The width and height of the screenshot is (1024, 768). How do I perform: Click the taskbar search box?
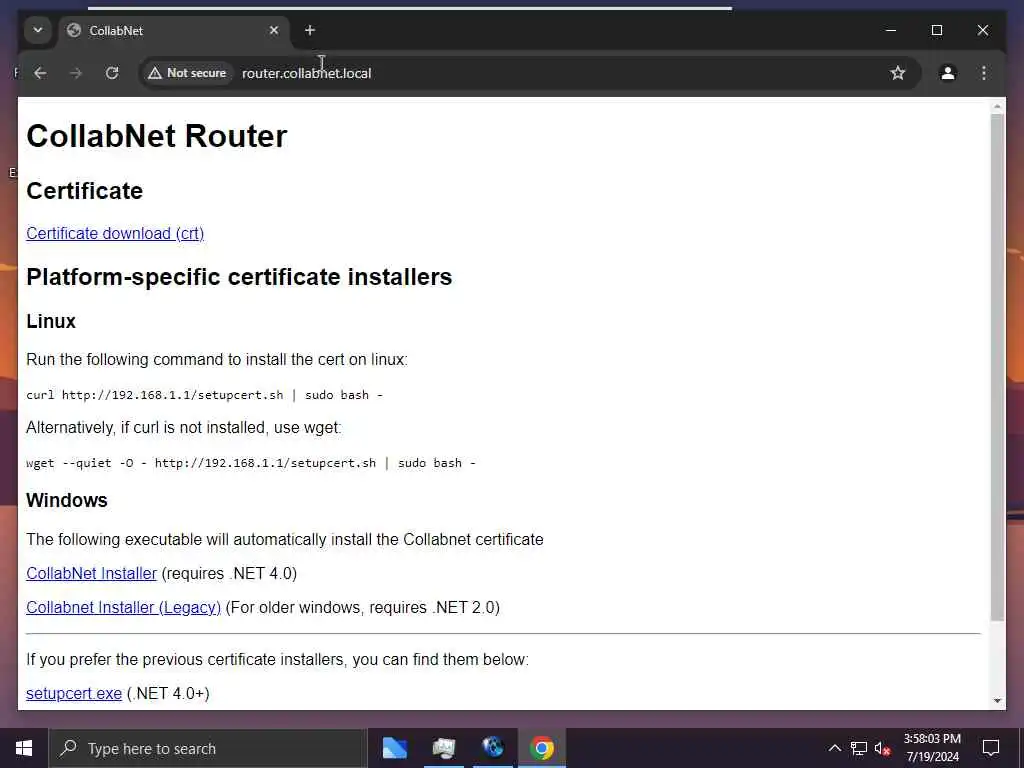tap(208, 748)
